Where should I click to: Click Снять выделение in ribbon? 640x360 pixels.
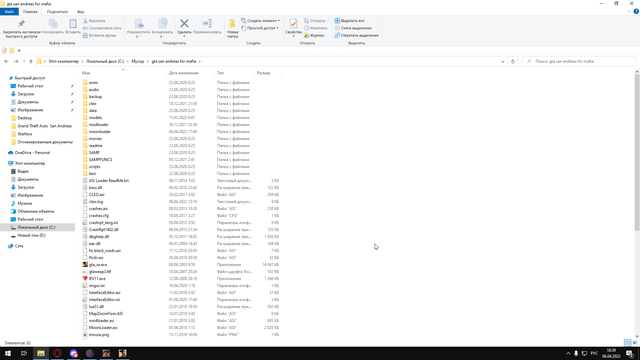pos(353,28)
